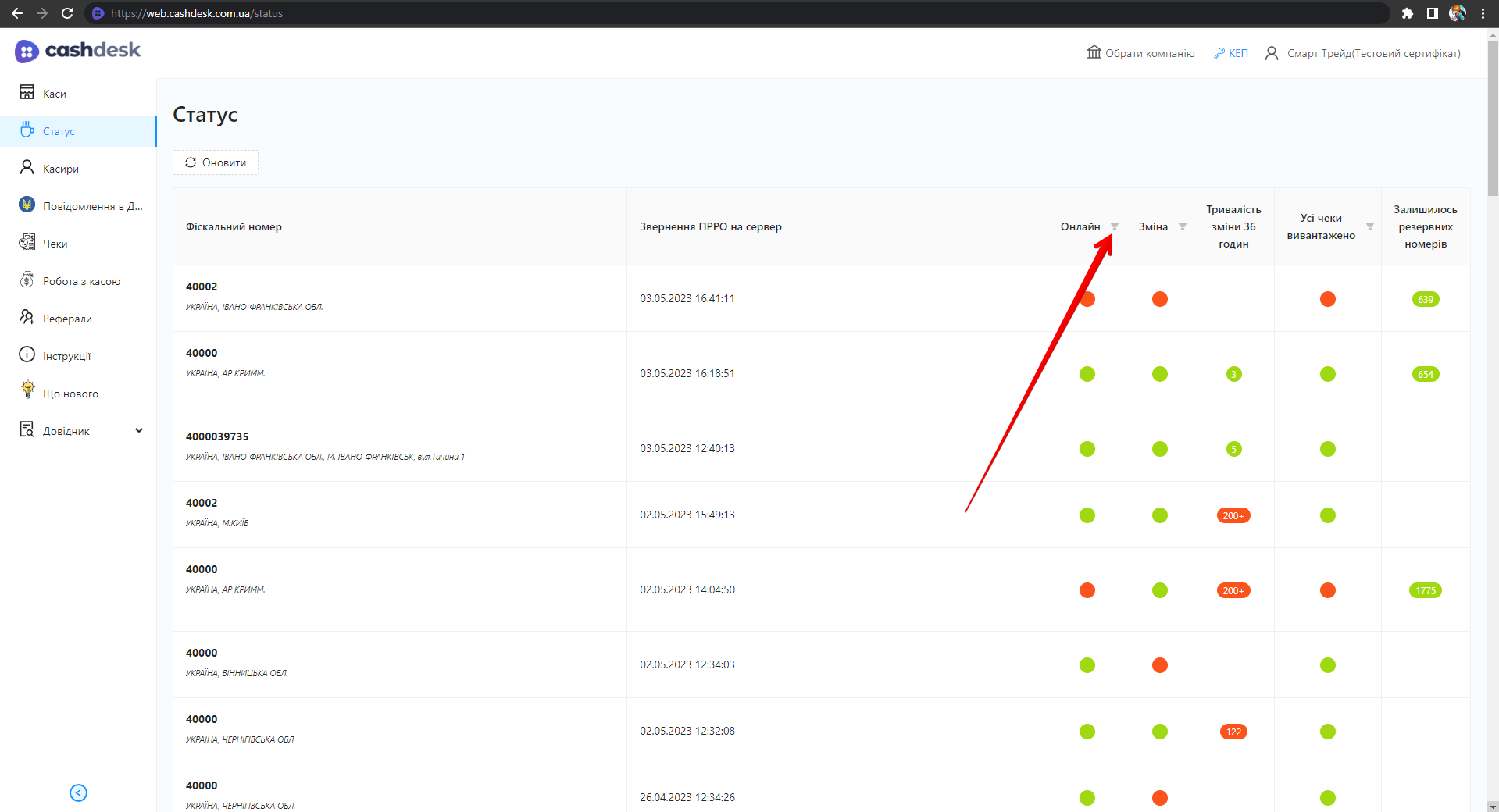
Task: Click the Робота з касою money icon
Action: tap(27, 280)
